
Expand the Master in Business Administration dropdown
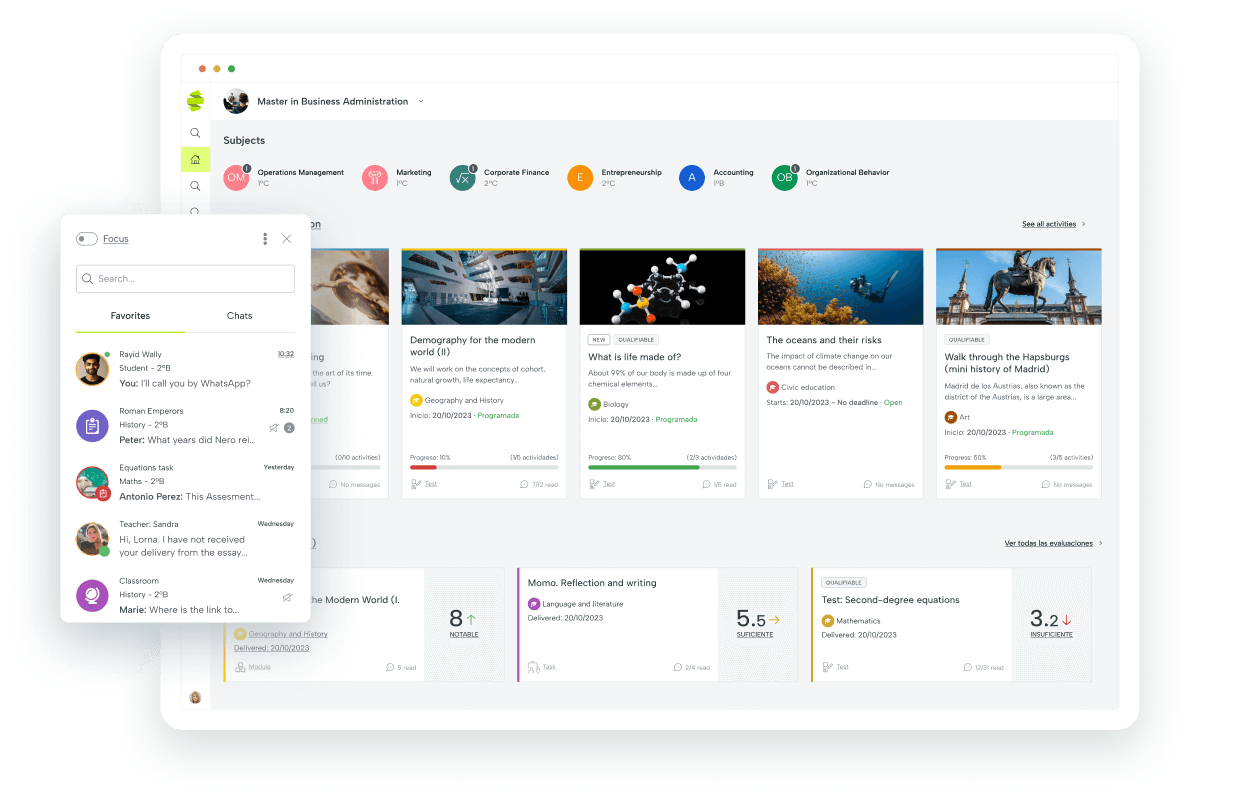(x=421, y=101)
